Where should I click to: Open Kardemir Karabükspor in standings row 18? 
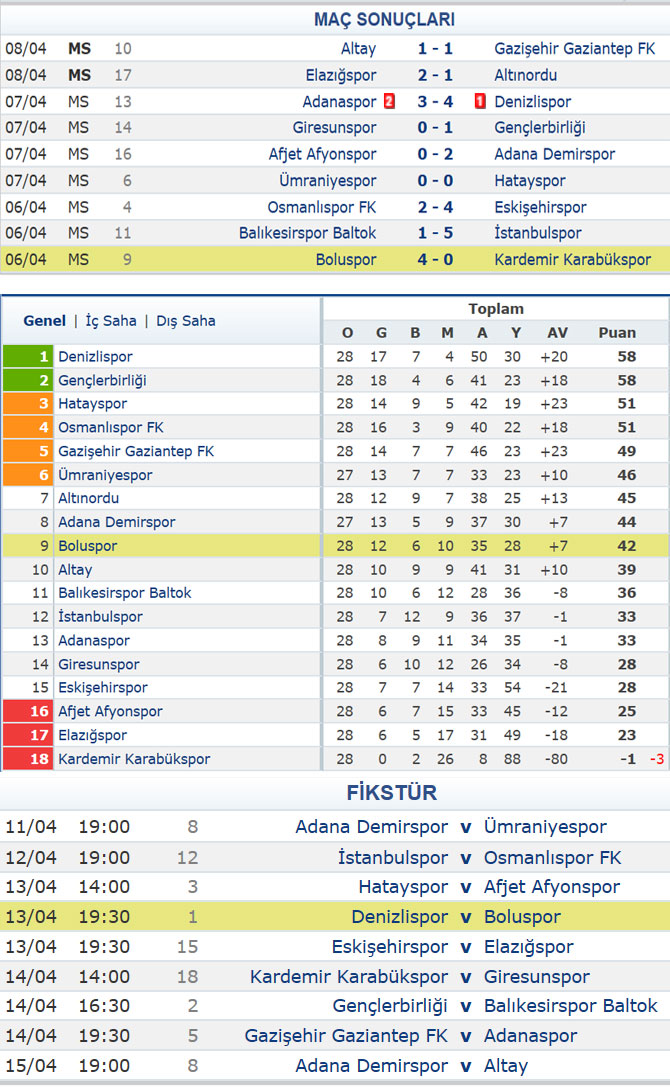point(134,758)
